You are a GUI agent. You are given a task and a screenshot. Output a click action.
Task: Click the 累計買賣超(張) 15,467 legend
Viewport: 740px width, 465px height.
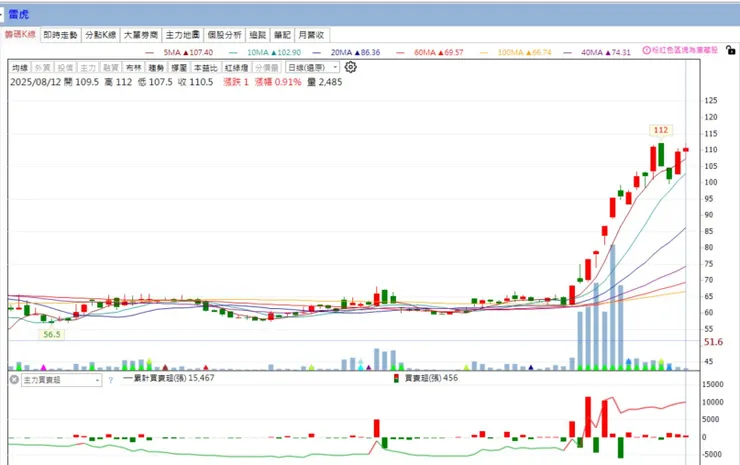tap(169, 378)
